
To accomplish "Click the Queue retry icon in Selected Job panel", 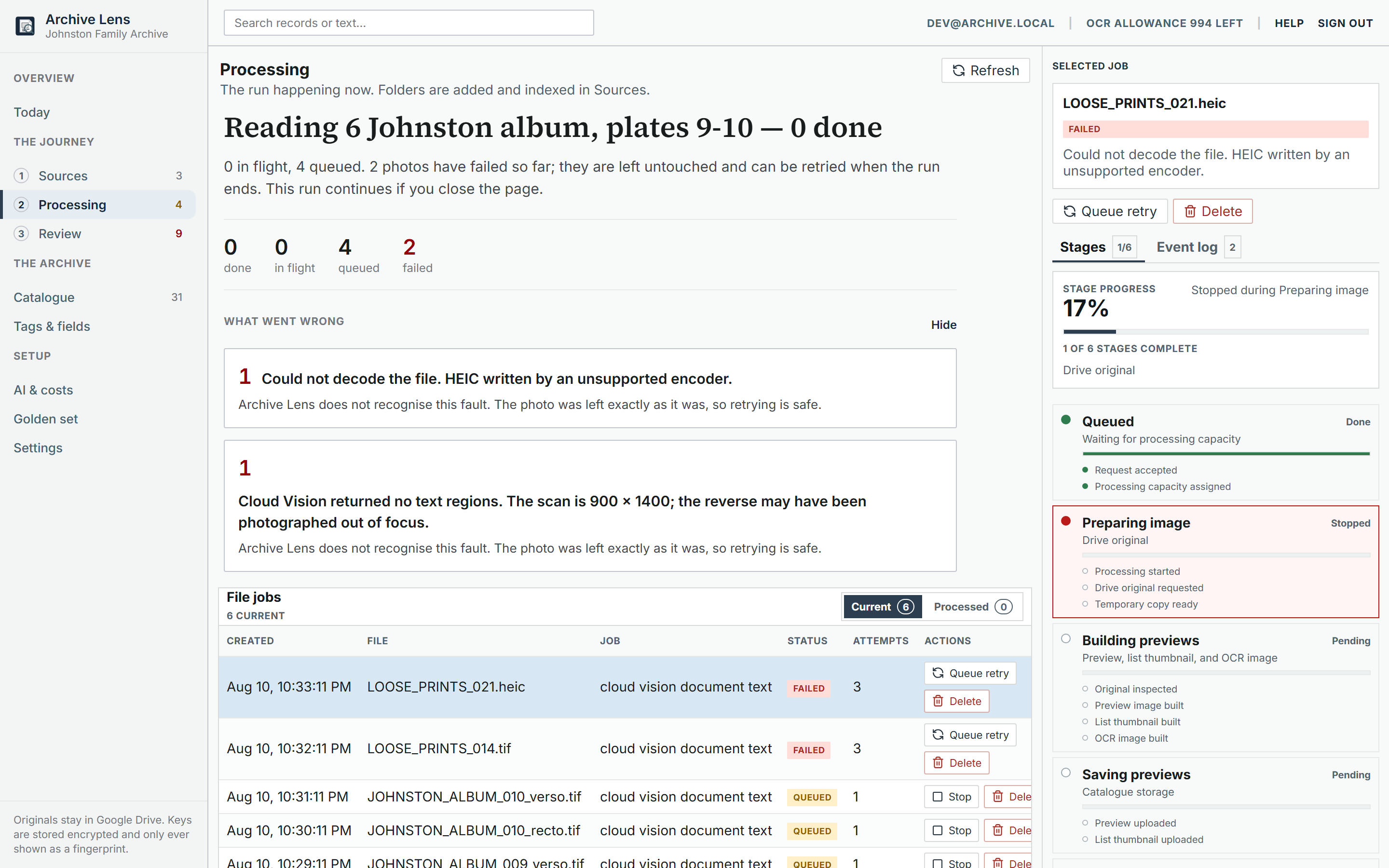I will [x=1069, y=211].
